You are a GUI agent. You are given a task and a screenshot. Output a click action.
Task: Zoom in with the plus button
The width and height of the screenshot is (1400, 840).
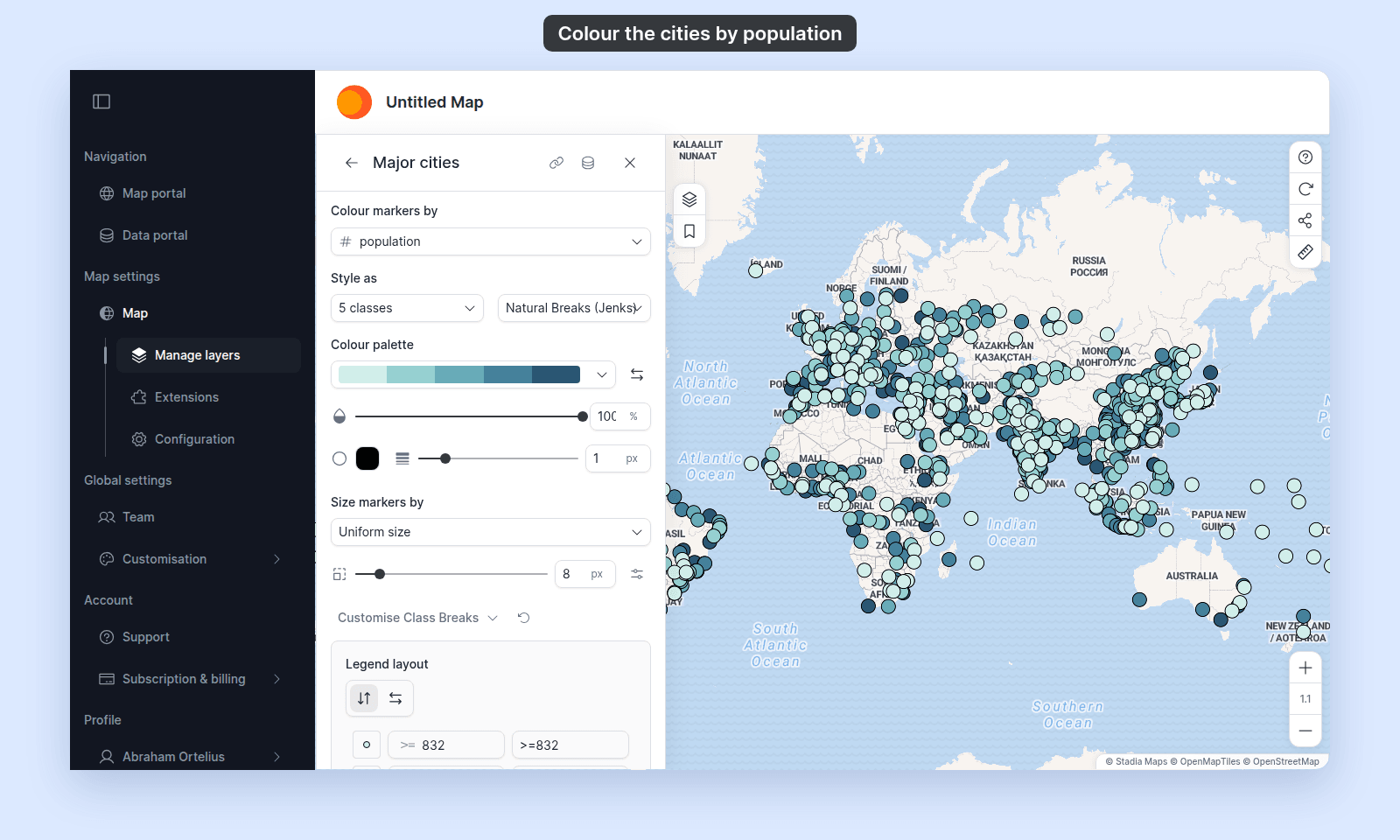[x=1305, y=668]
